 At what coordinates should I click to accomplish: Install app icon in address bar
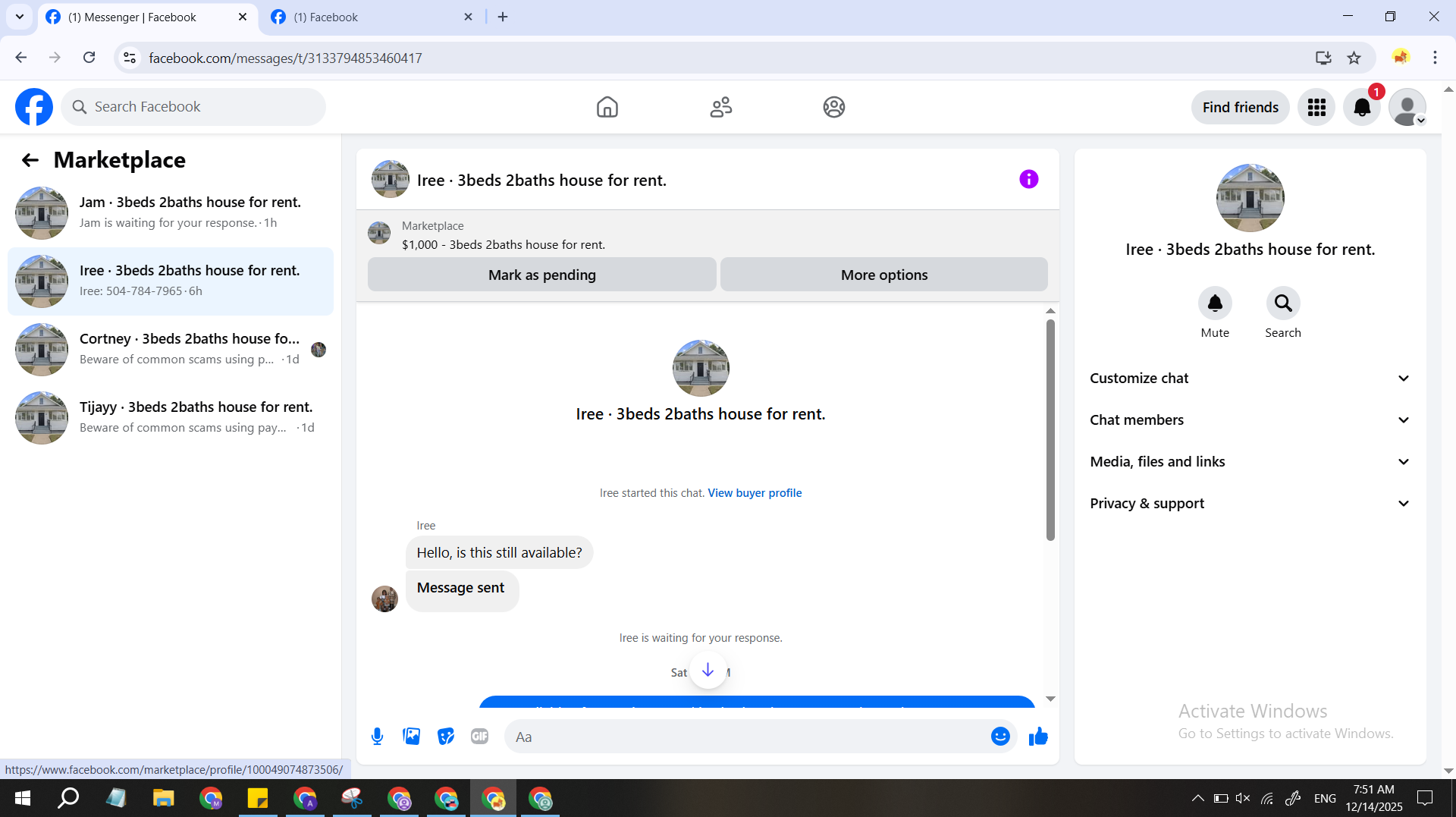pyautogui.click(x=1323, y=58)
